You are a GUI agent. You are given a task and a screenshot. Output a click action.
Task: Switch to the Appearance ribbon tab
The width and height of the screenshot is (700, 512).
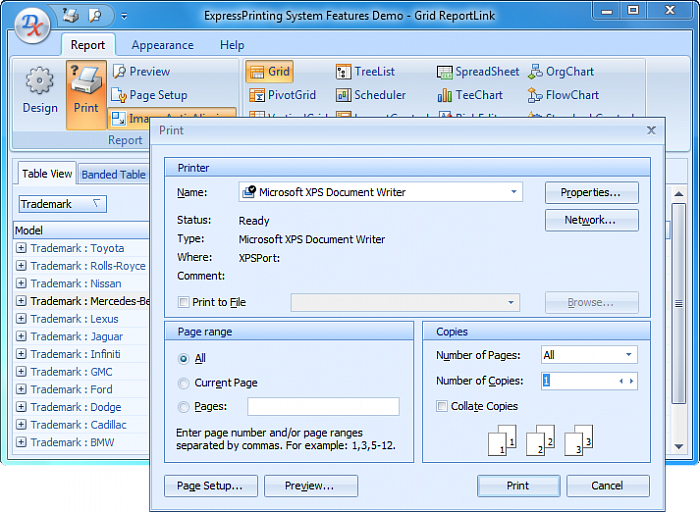pos(162,45)
